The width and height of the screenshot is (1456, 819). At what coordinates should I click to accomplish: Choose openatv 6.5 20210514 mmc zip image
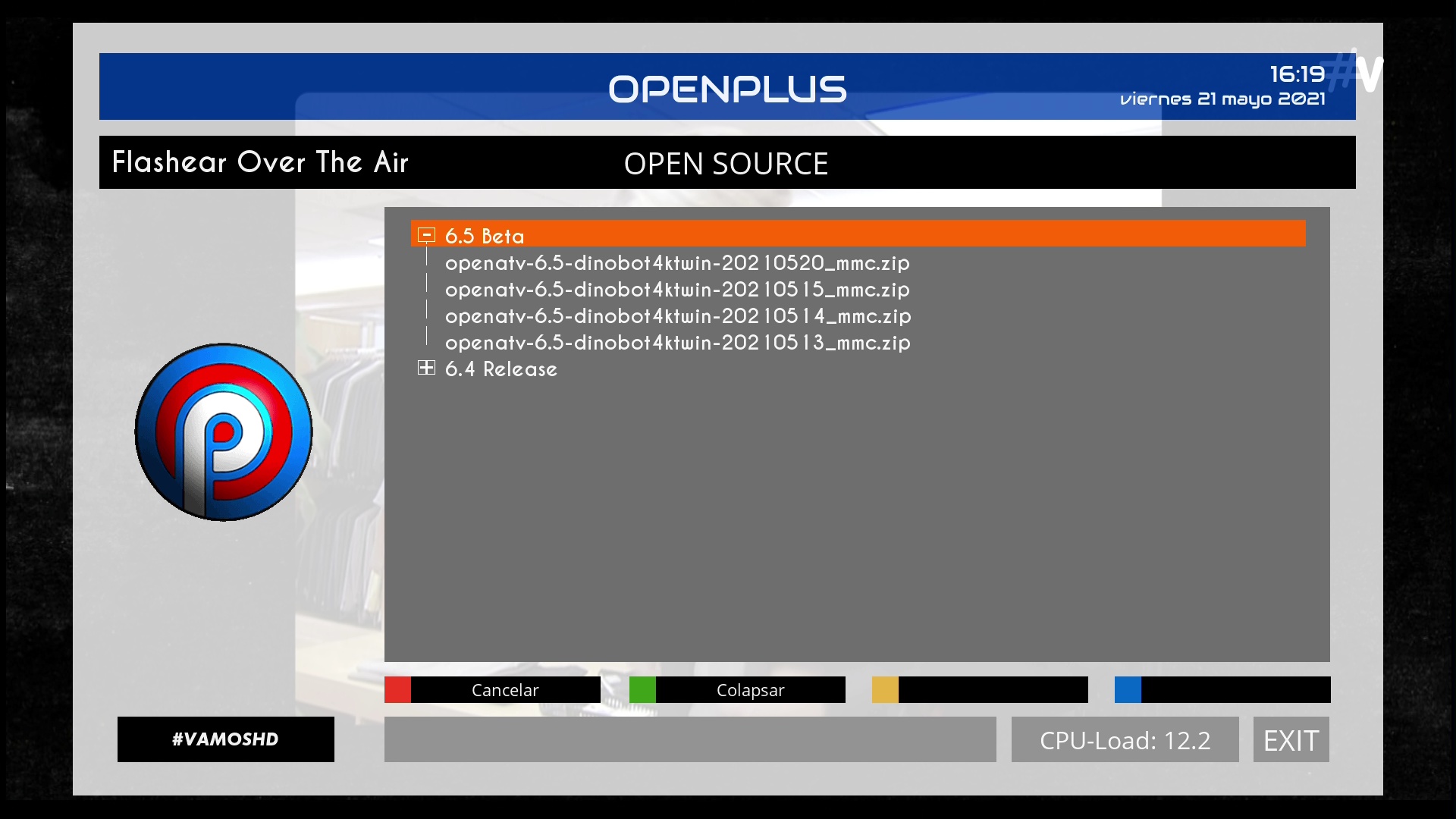coord(676,316)
